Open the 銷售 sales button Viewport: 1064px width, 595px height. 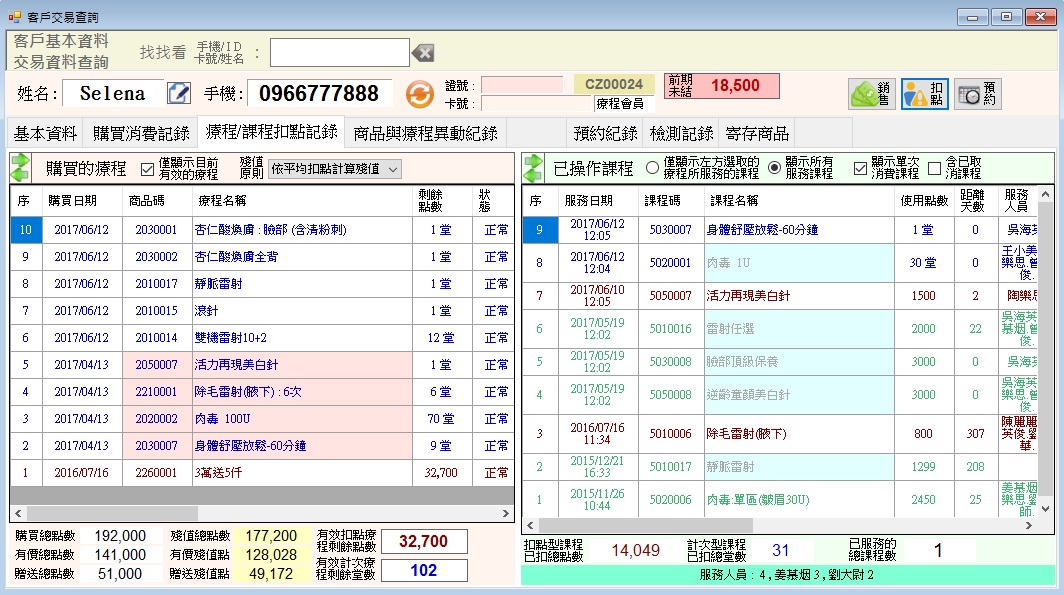tap(871, 93)
